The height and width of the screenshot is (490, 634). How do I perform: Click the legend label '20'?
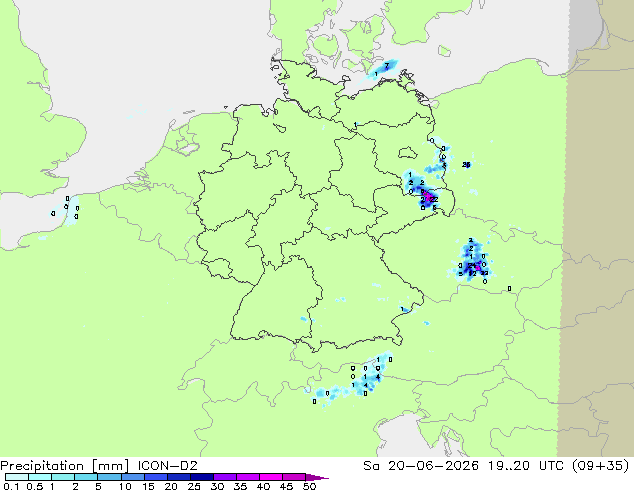coord(171,486)
